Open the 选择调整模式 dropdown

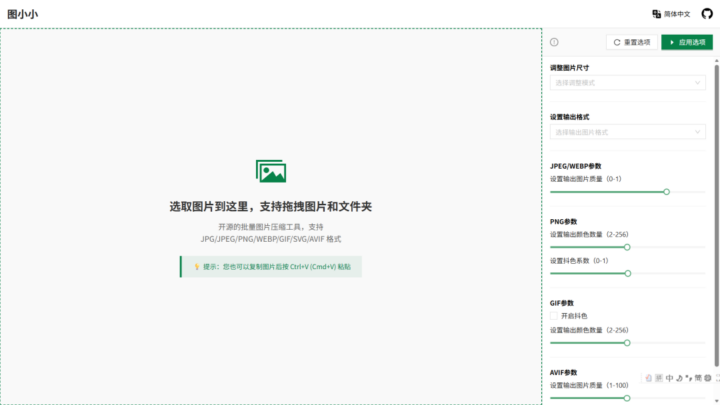[628, 83]
